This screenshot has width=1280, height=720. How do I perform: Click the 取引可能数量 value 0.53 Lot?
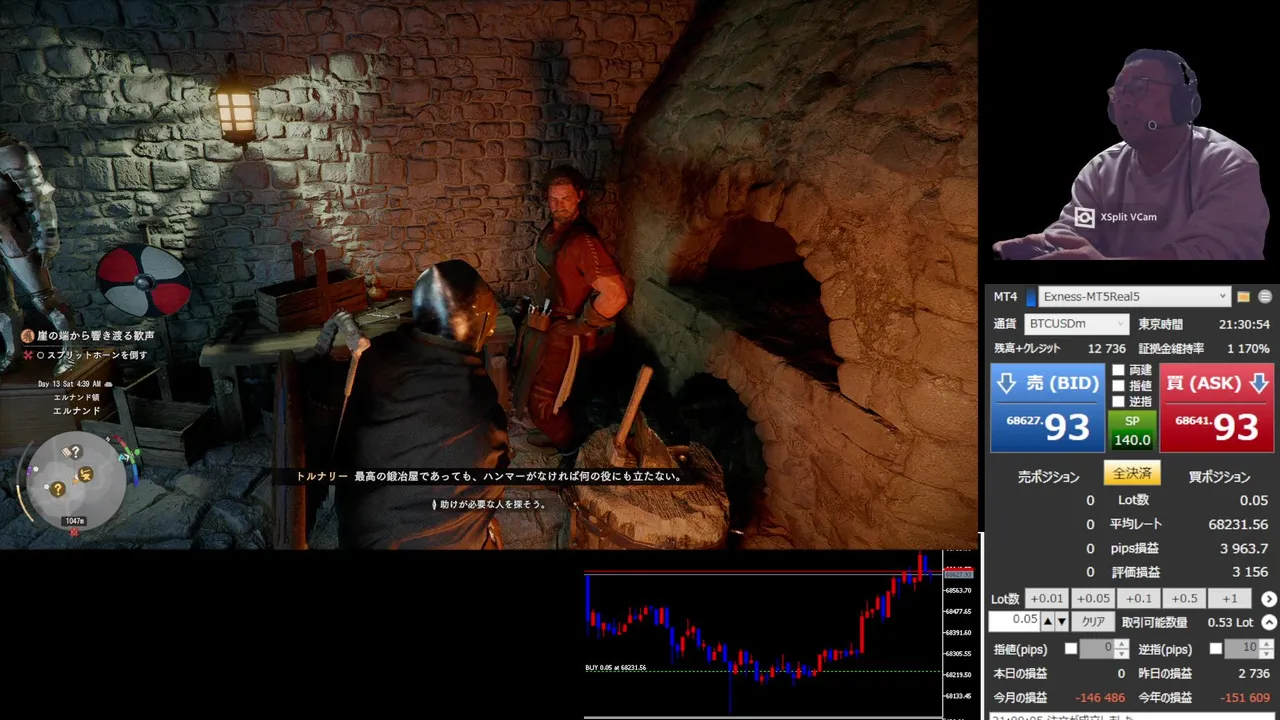tap(1231, 623)
